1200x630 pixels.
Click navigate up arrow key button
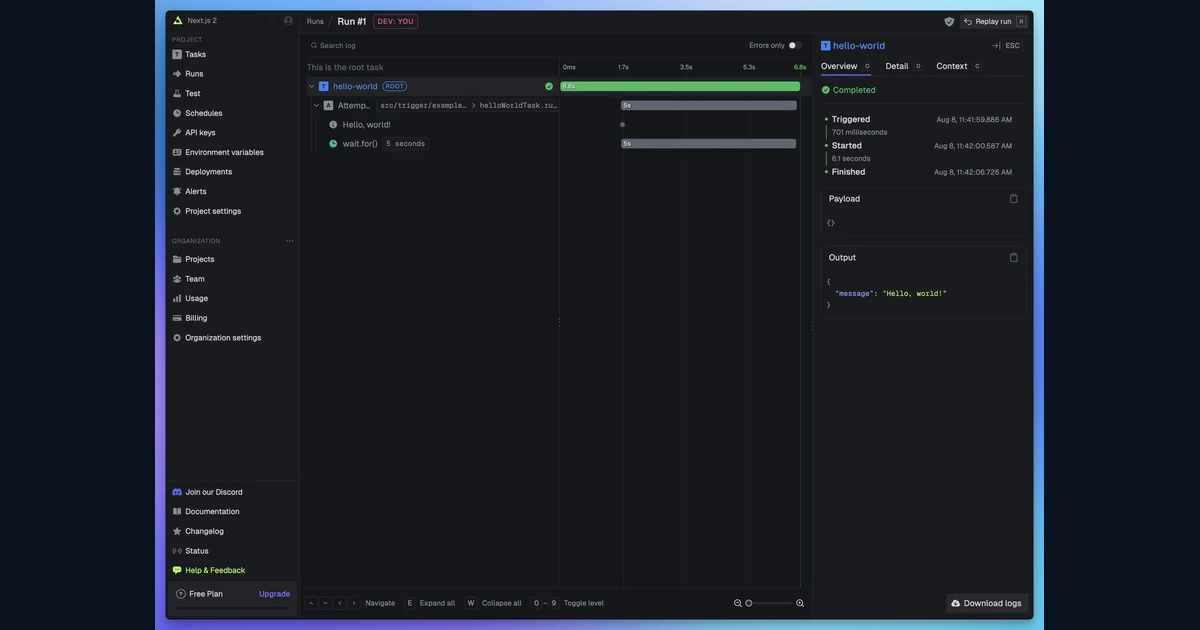(311, 603)
